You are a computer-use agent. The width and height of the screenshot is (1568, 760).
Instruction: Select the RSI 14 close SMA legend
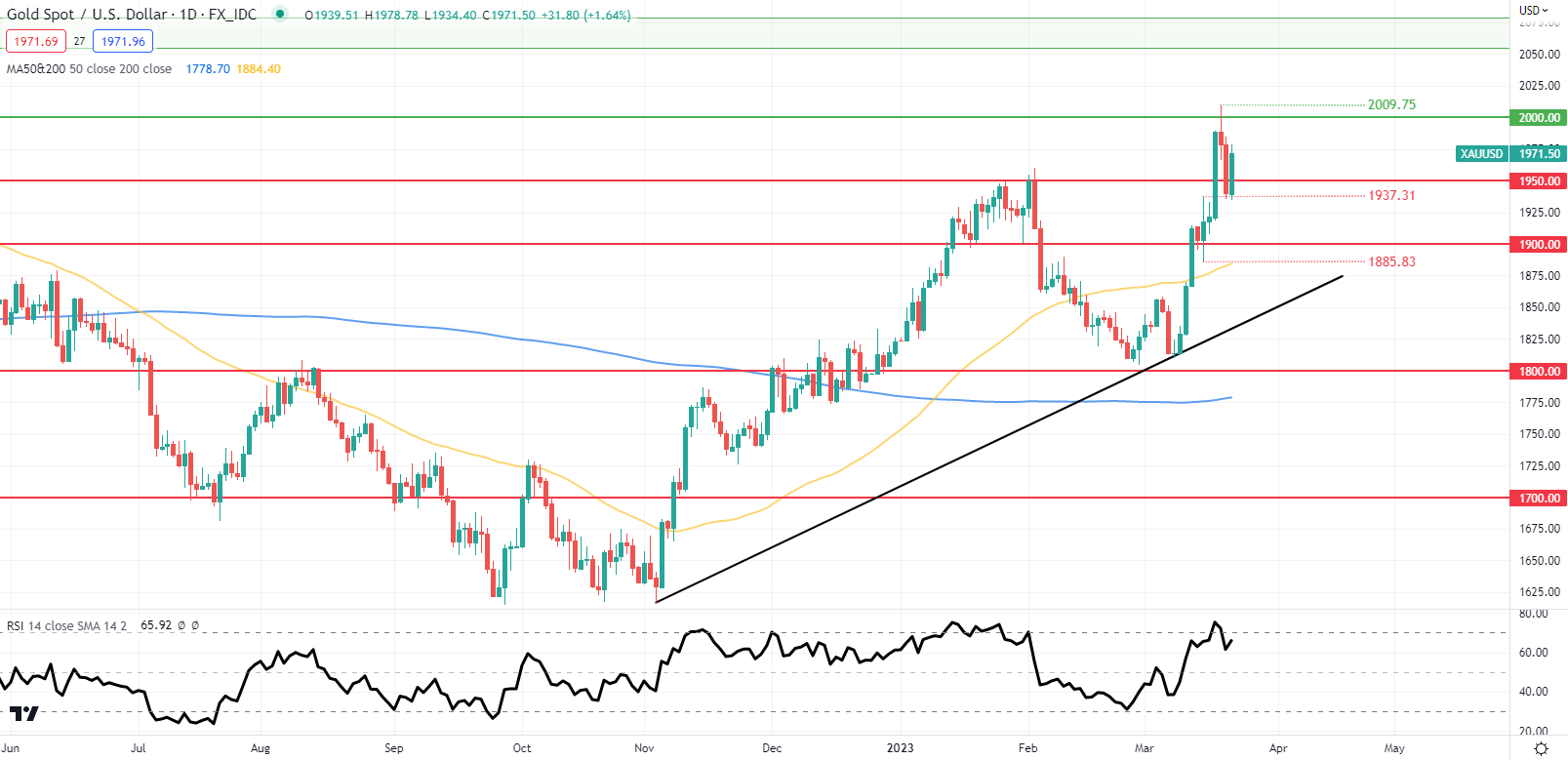pyautogui.click(x=66, y=625)
